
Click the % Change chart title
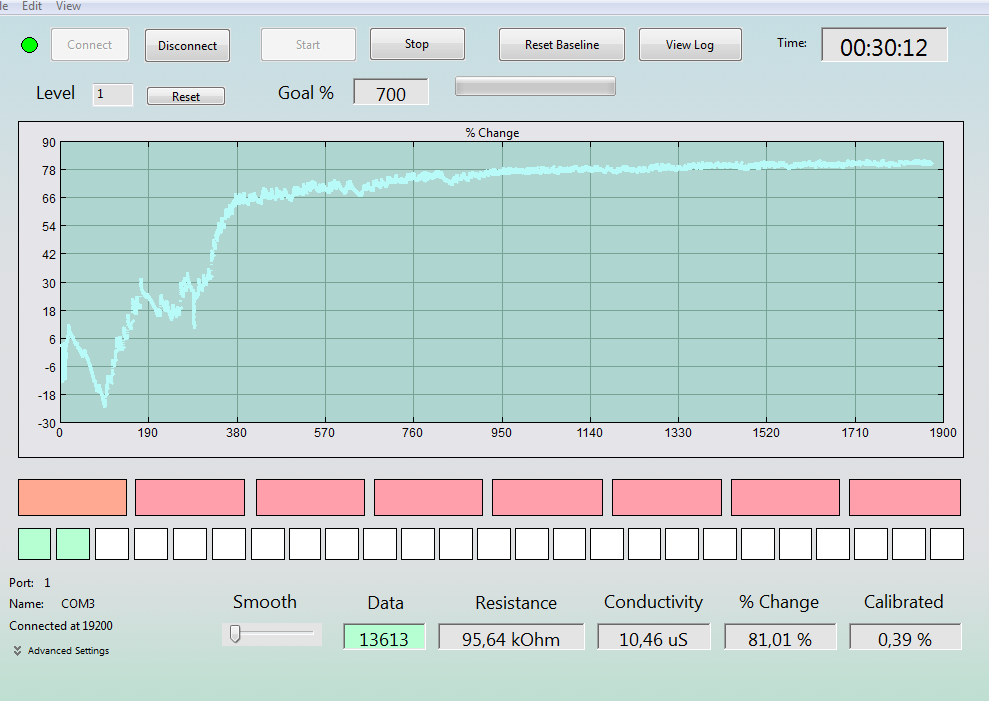click(x=492, y=133)
